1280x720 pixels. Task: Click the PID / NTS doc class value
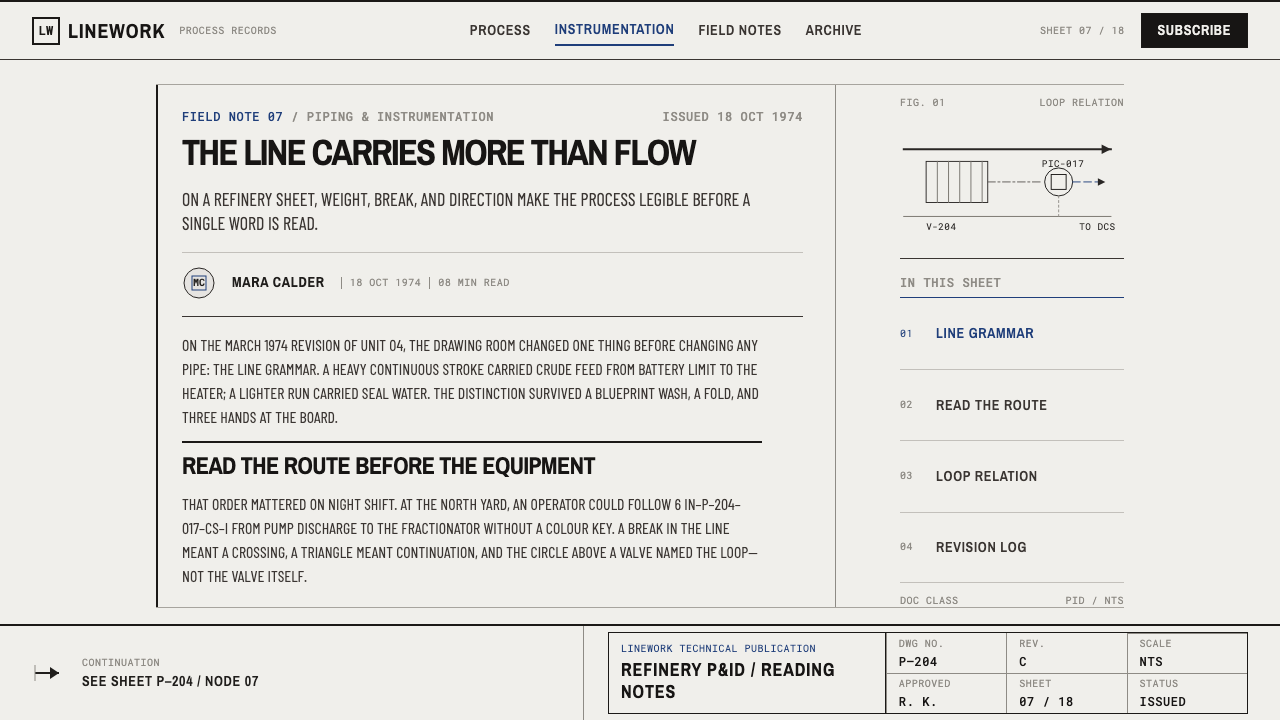(x=1094, y=601)
